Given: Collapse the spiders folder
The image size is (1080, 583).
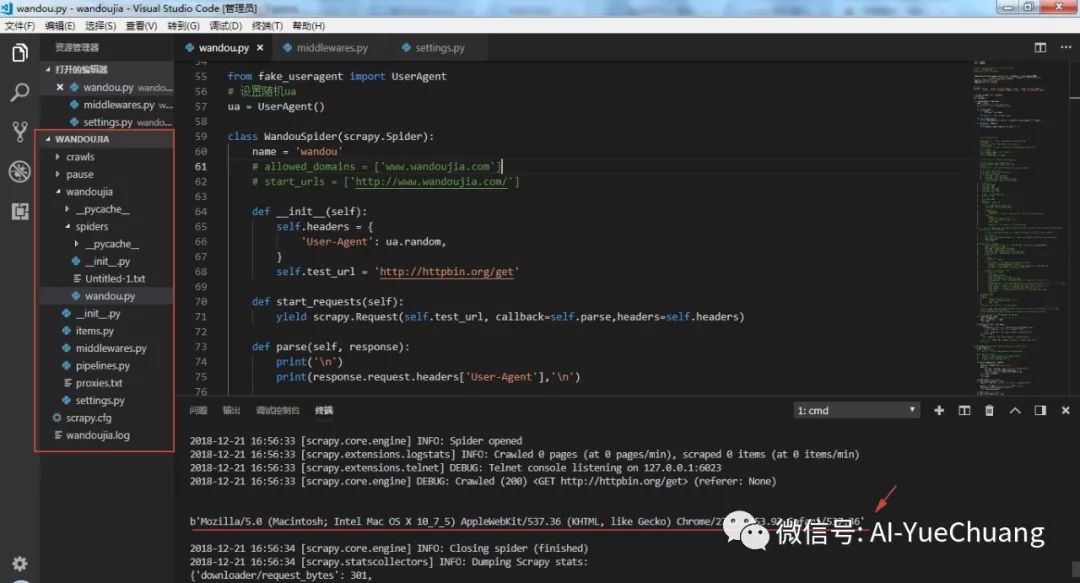Looking at the screenshot, I should [107, 226].
